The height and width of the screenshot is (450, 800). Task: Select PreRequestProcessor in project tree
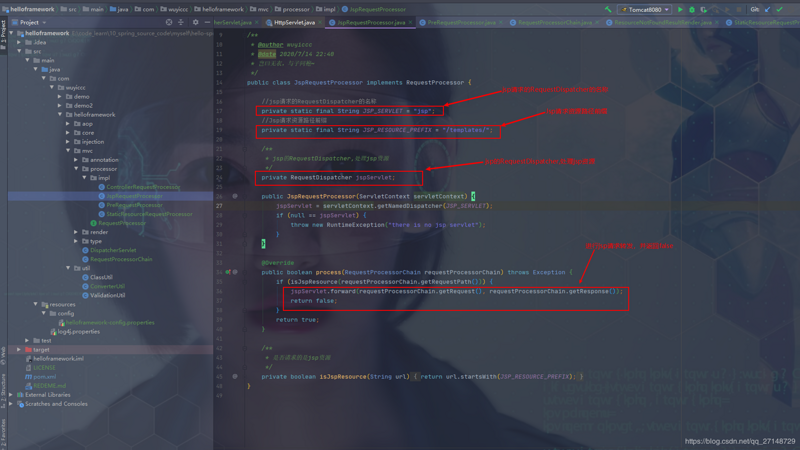131,205
